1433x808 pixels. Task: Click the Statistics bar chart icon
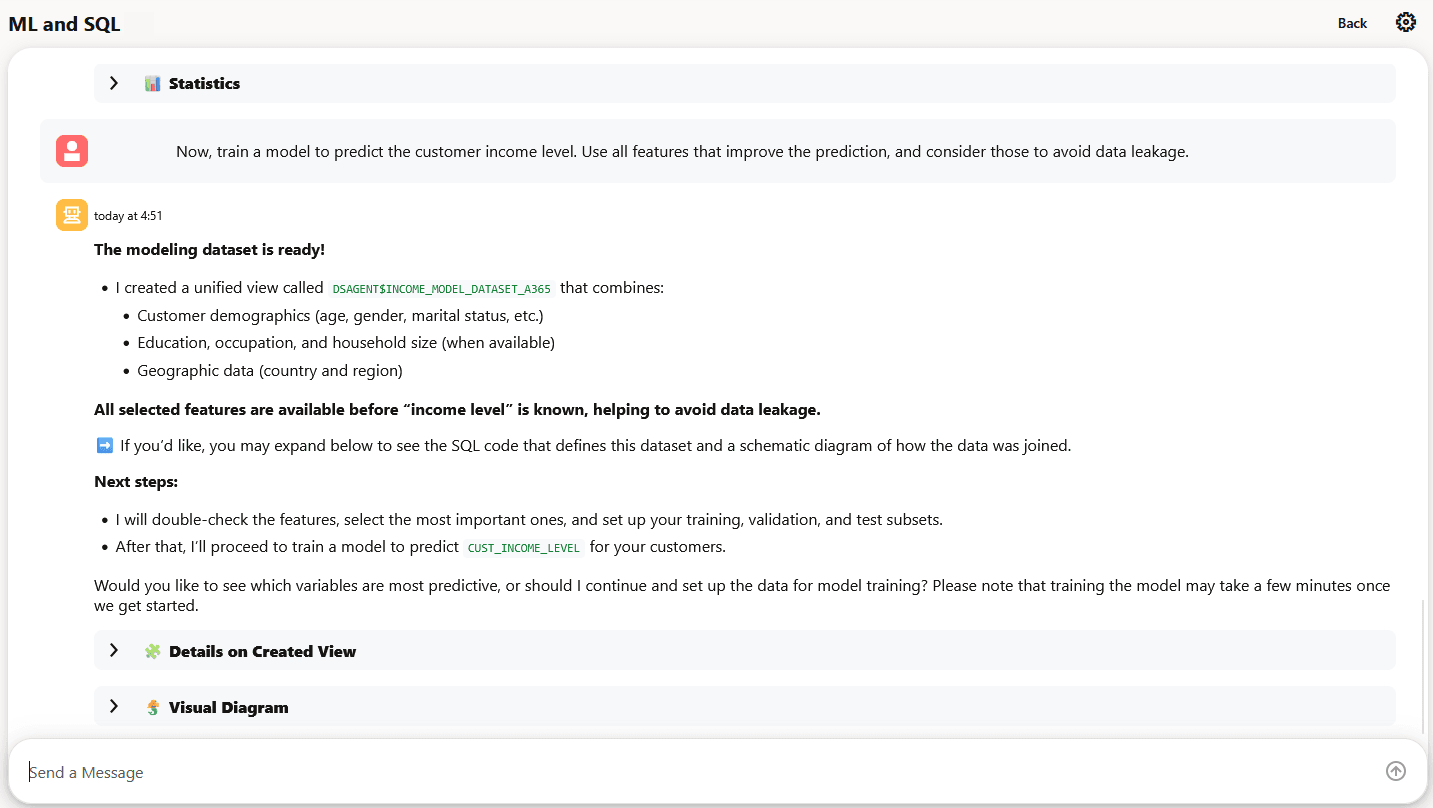coord(152,83)
